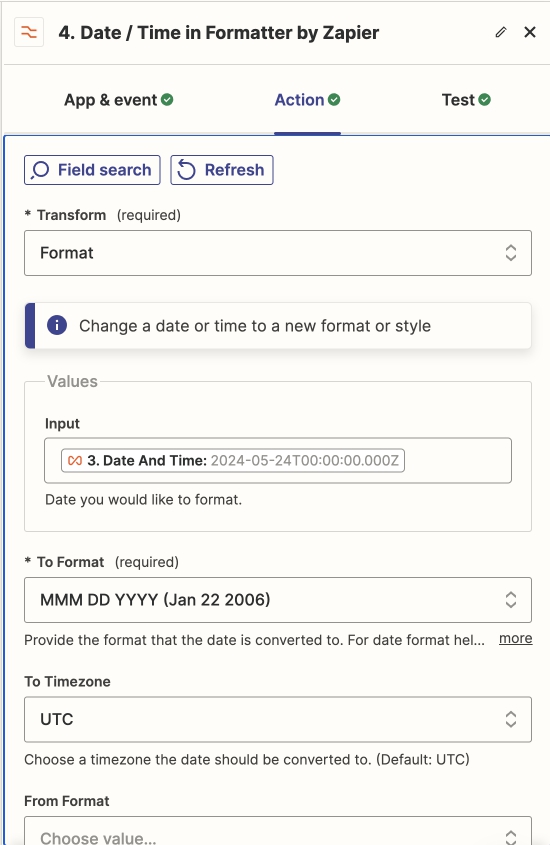Click the magnifier icon in Field search
The width and height of the screenshot is (550, 845).
40,170
